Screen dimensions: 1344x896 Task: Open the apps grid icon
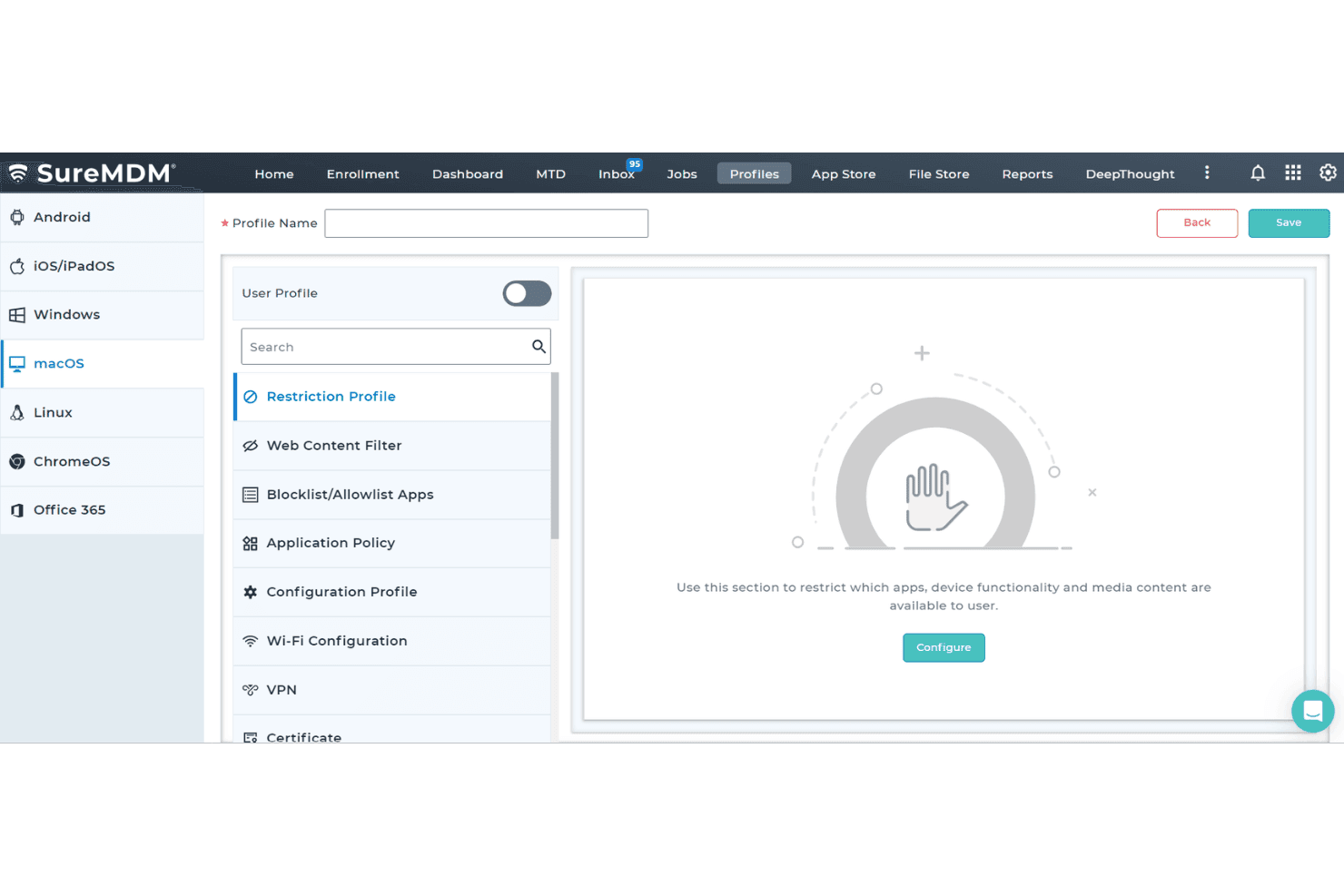pyautogui.click(x=1293, y=172)
